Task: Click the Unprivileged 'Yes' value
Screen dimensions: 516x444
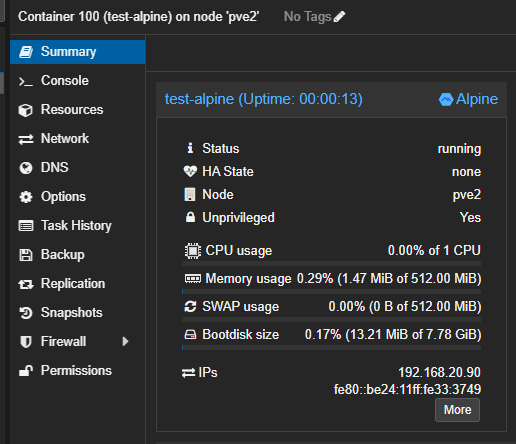Action: coord(470,217)
